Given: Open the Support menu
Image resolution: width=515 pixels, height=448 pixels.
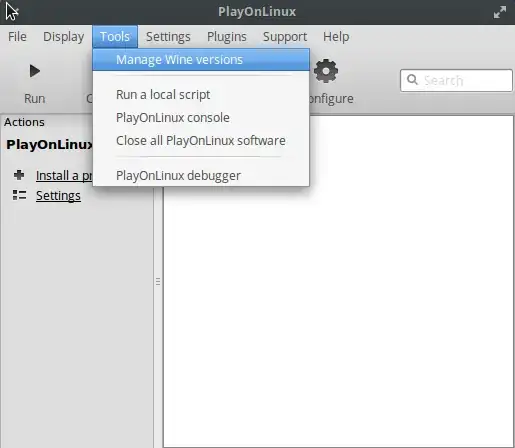Looking at the screenshot, I should [x=285, y=37].
